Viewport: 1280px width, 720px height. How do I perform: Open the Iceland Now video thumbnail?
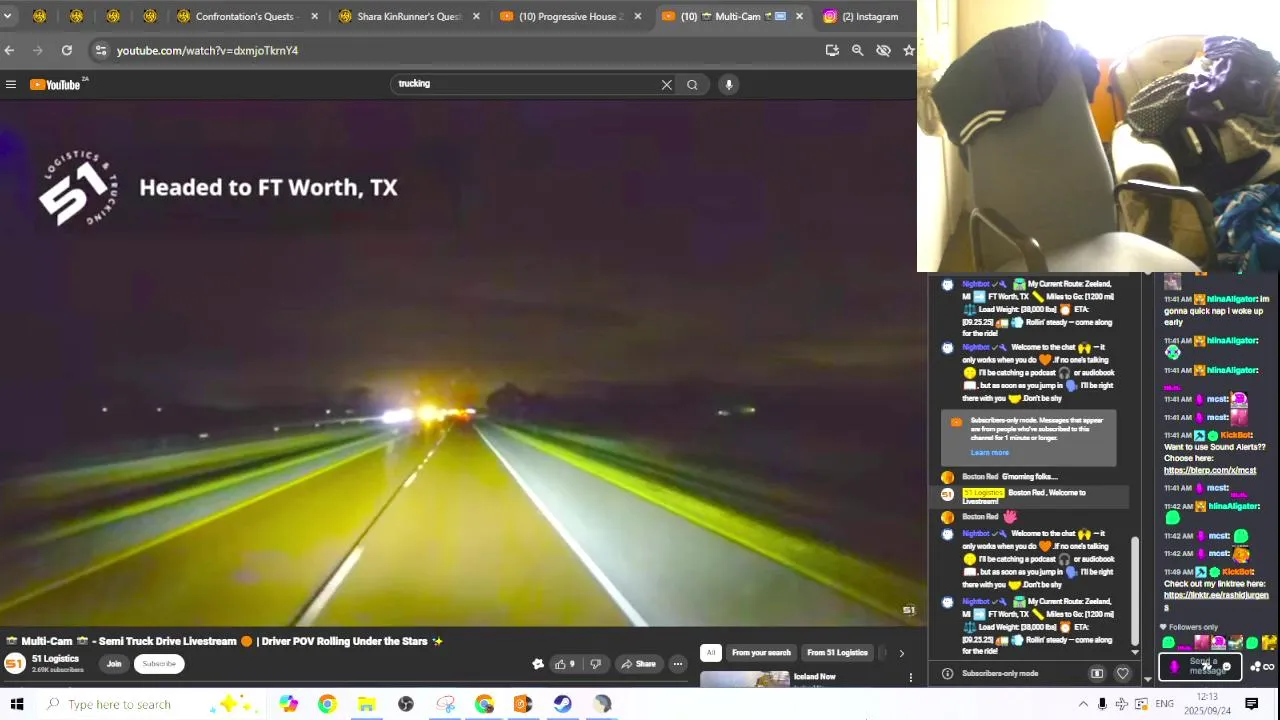click(744, 680)
